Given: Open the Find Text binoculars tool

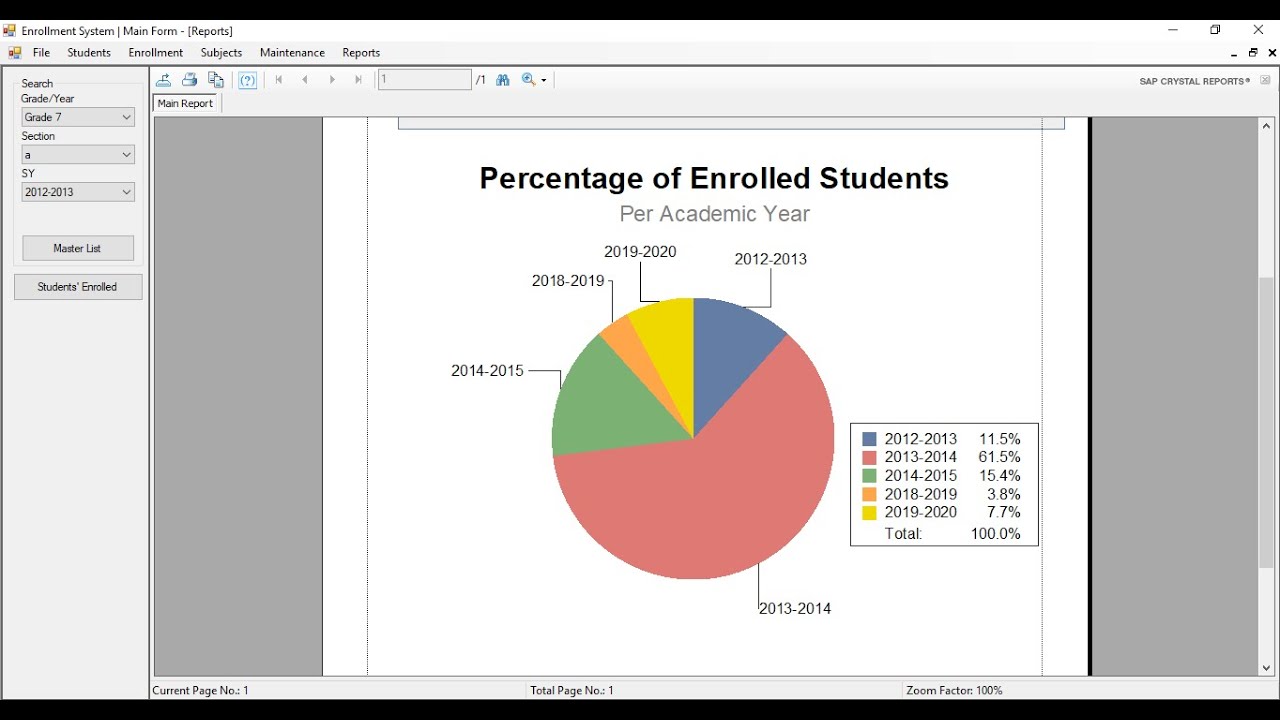Looking at the screenshot, I should pos(503,80).
